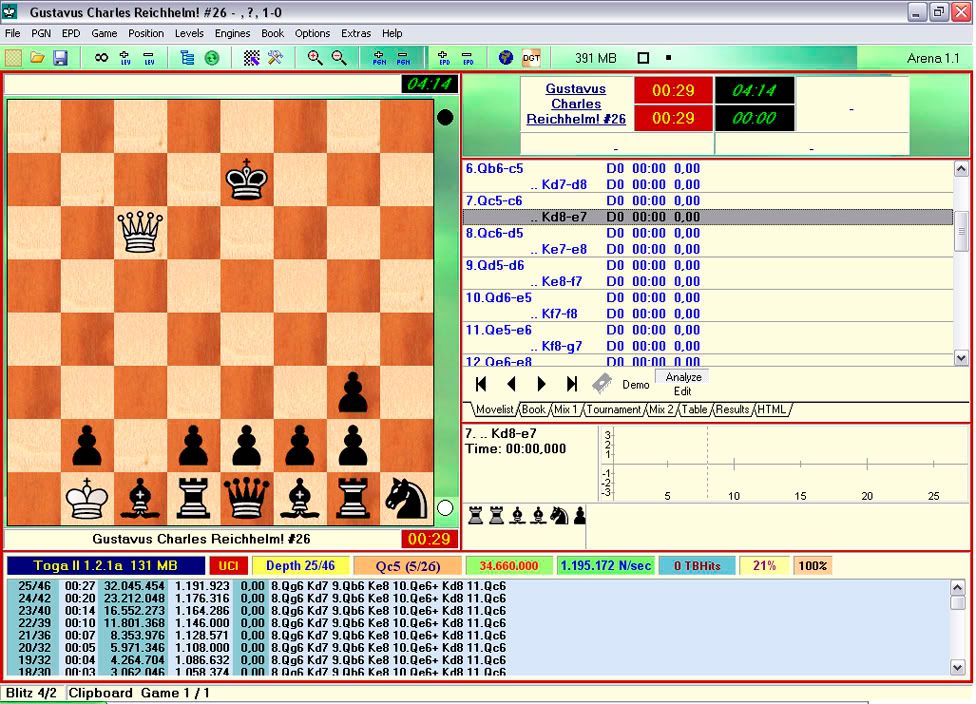The image size is (976, 704).
Task: Zoom in the board with the plus magnifier
Action: point(315,58)
